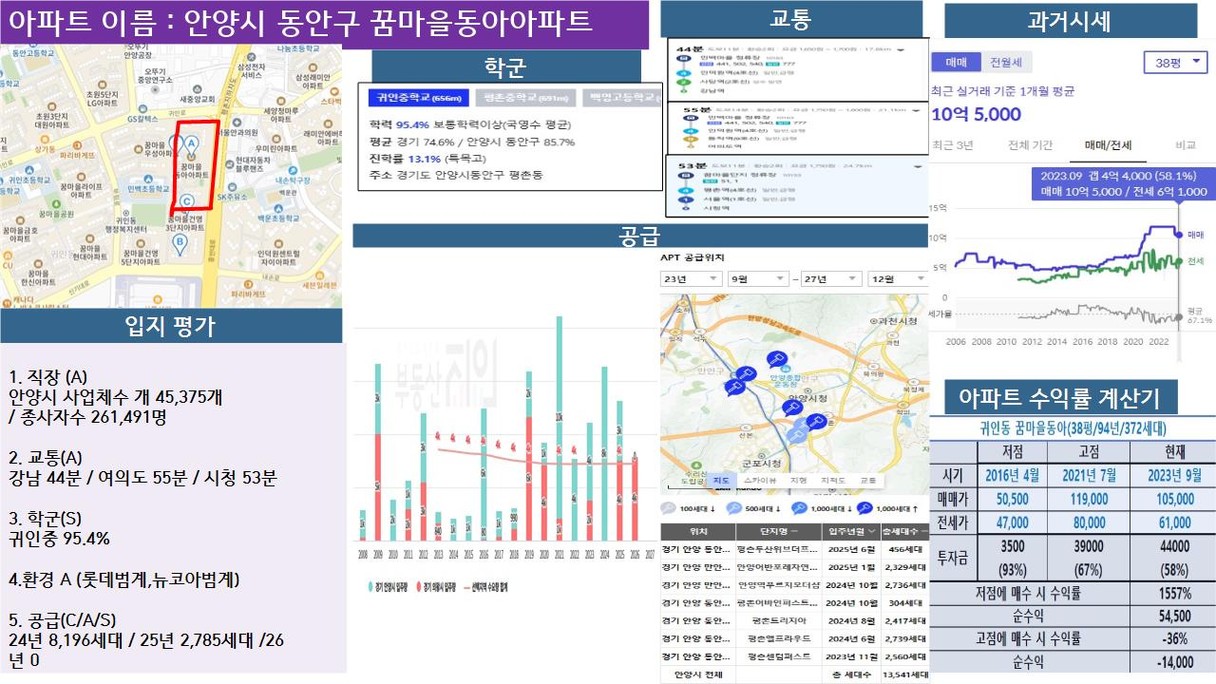Switch supply map to 지도 view
The image size is (1216, 684).
coord(720,481)
